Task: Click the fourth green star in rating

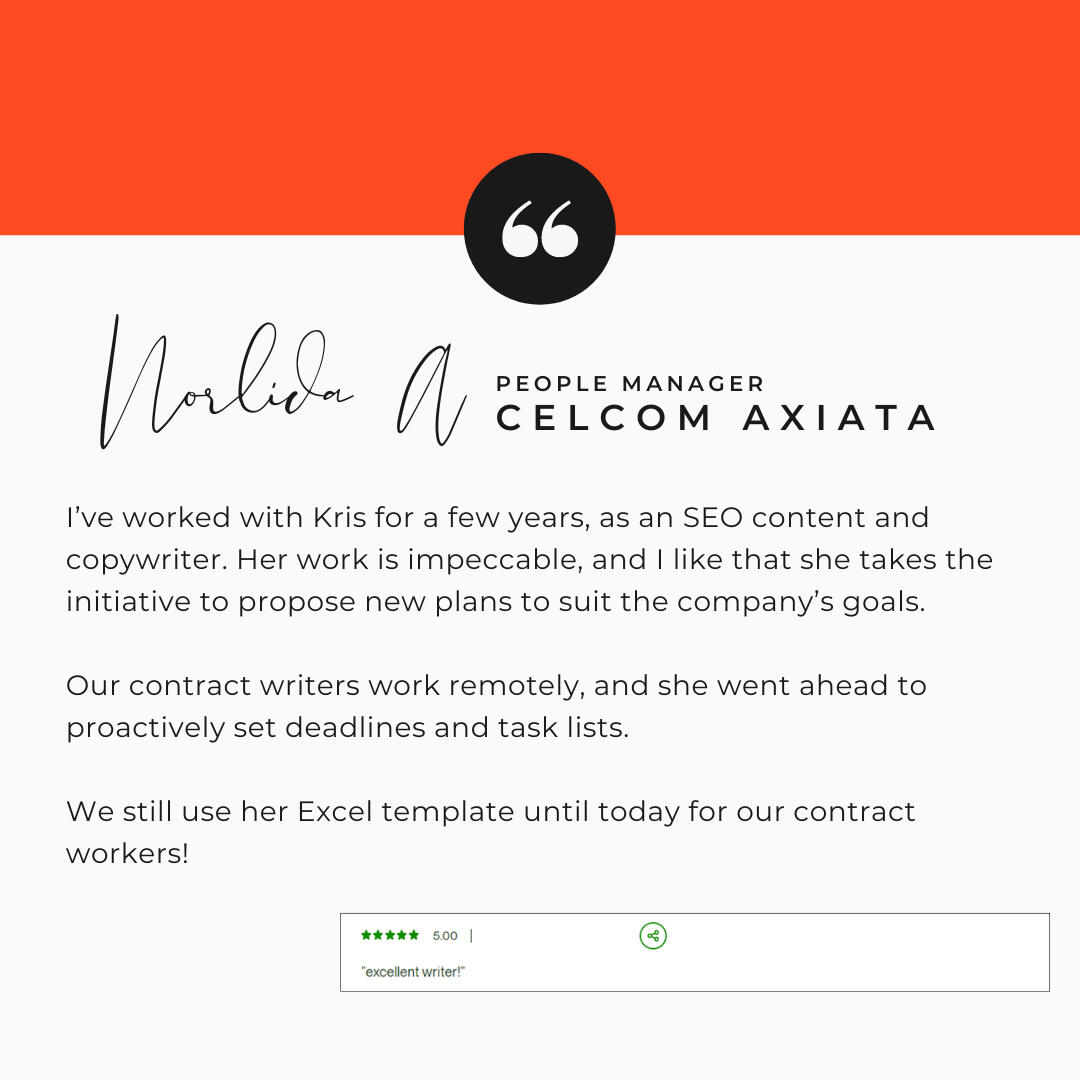Action: tap(402, 935)
